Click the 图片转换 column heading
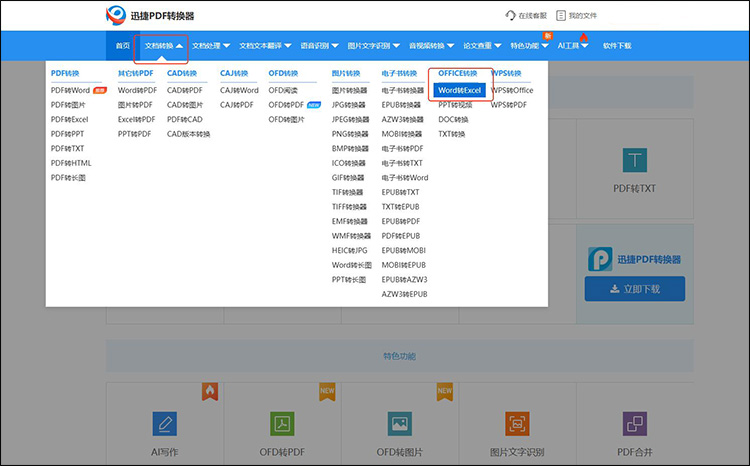The image size is (750, 466). [346, 73]
